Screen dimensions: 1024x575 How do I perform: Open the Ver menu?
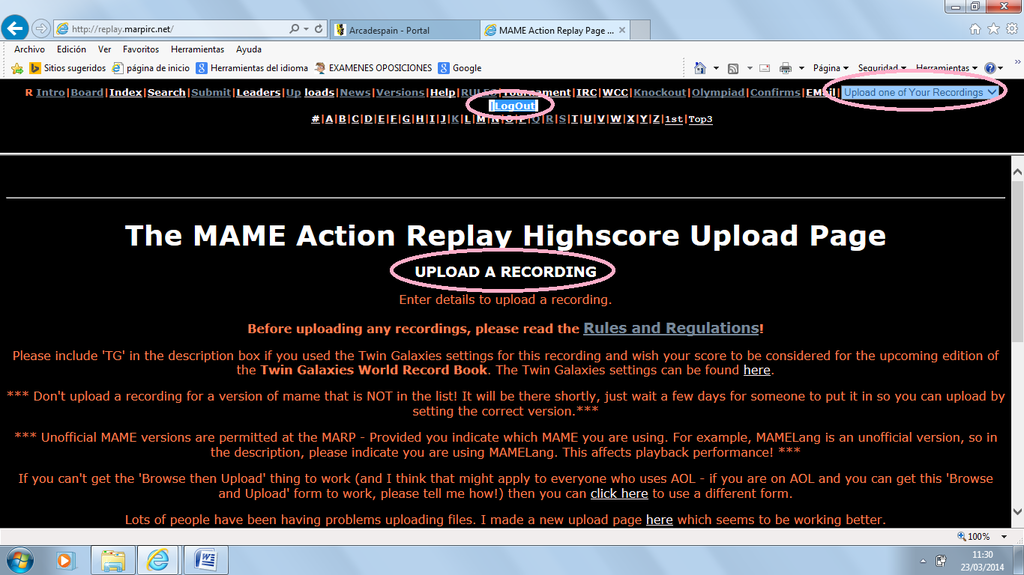(x=104, y=49)
